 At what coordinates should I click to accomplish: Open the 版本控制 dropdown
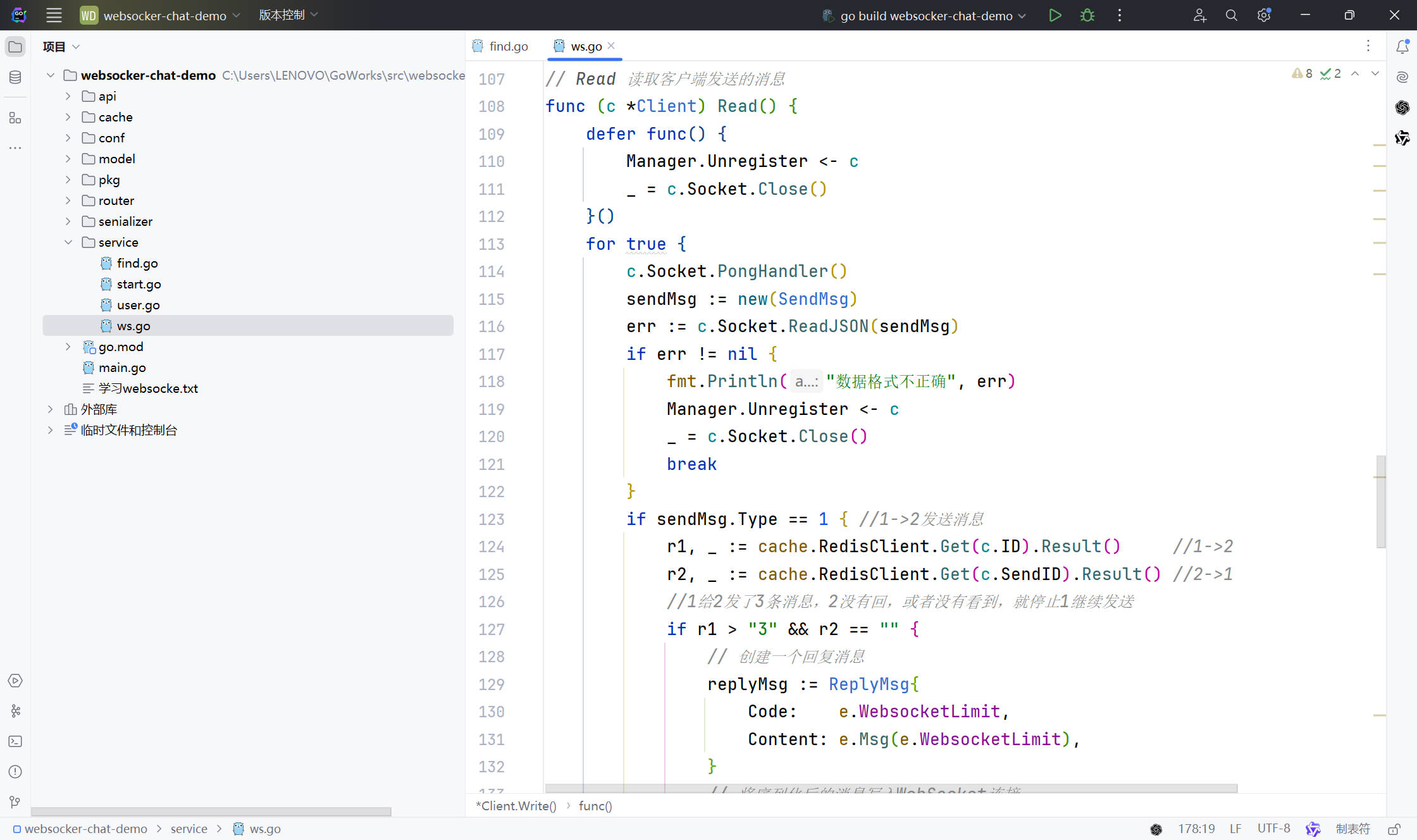[288, 15]
